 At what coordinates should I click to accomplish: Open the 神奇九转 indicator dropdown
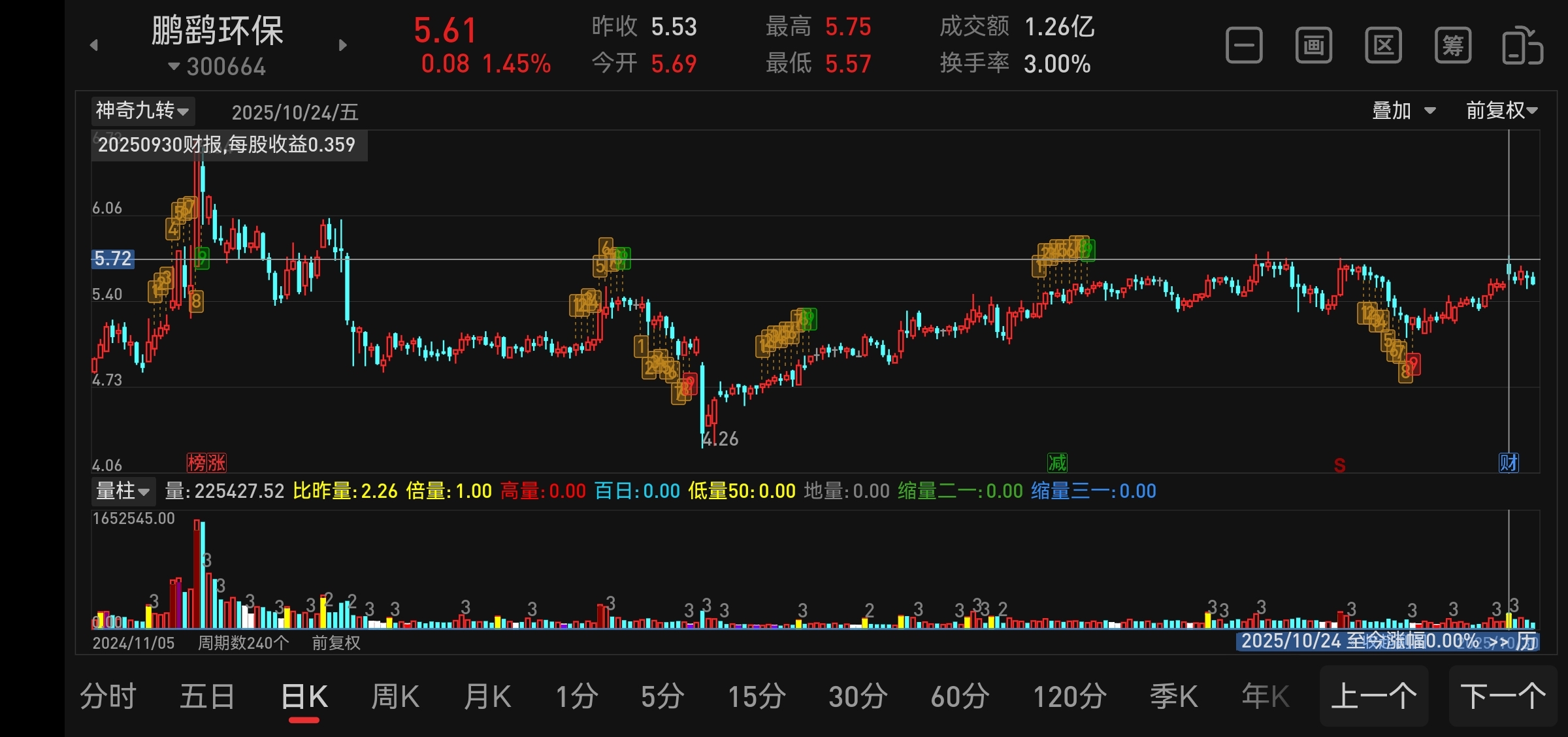(142, 111)
